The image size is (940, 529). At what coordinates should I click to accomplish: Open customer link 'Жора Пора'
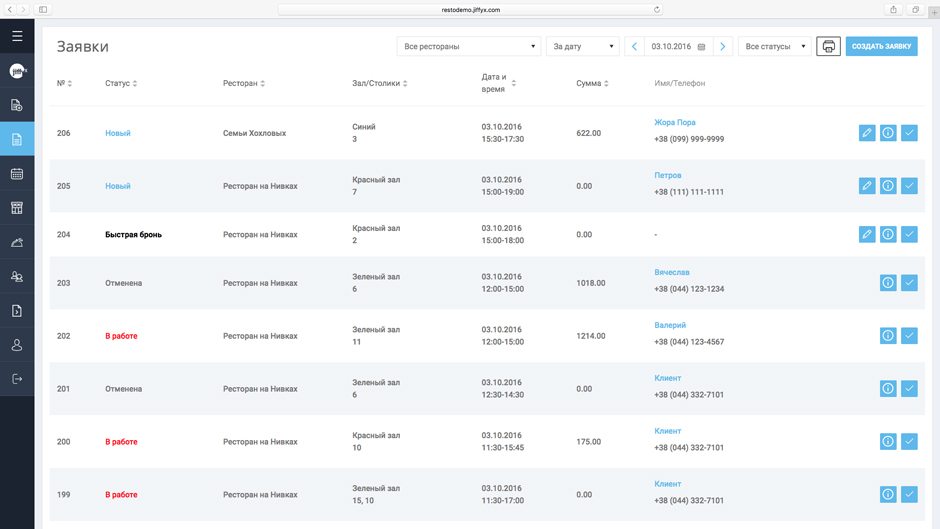click(x=675, y=123)
